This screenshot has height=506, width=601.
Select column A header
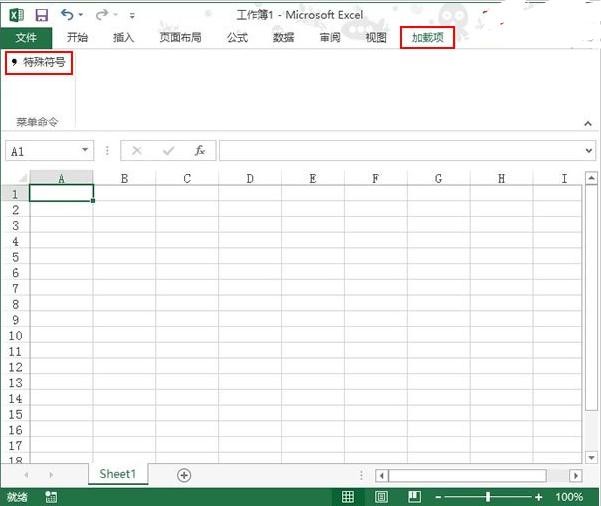pos(61,178)
